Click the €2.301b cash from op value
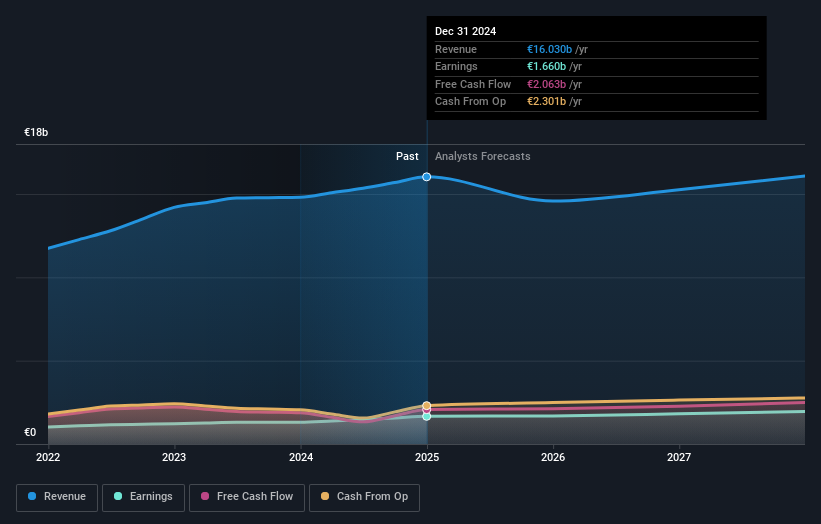 click(546, 102)
